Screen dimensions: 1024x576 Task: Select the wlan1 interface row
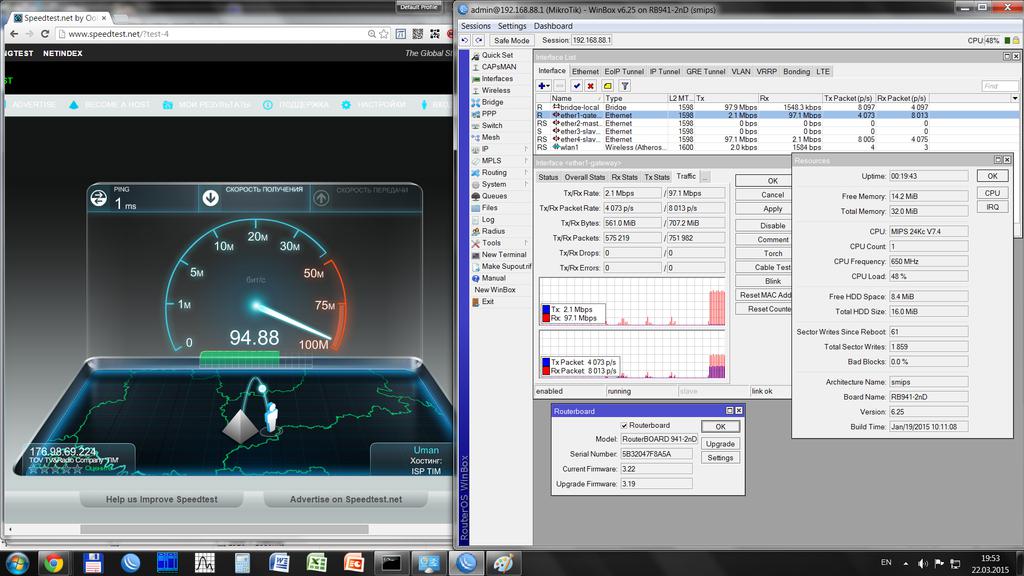coord(777,148)
